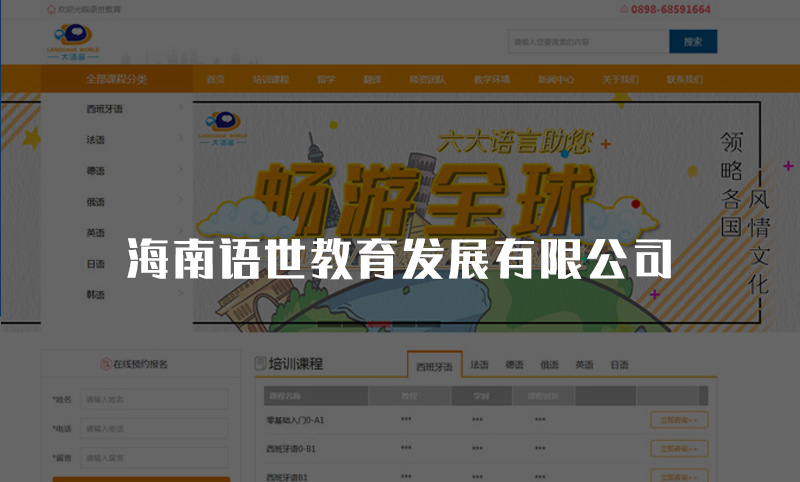The height and width of the screenshot is (482, 800).
Task: Open the 培训课程 navigation menu item
Action: tap(270, 79)
